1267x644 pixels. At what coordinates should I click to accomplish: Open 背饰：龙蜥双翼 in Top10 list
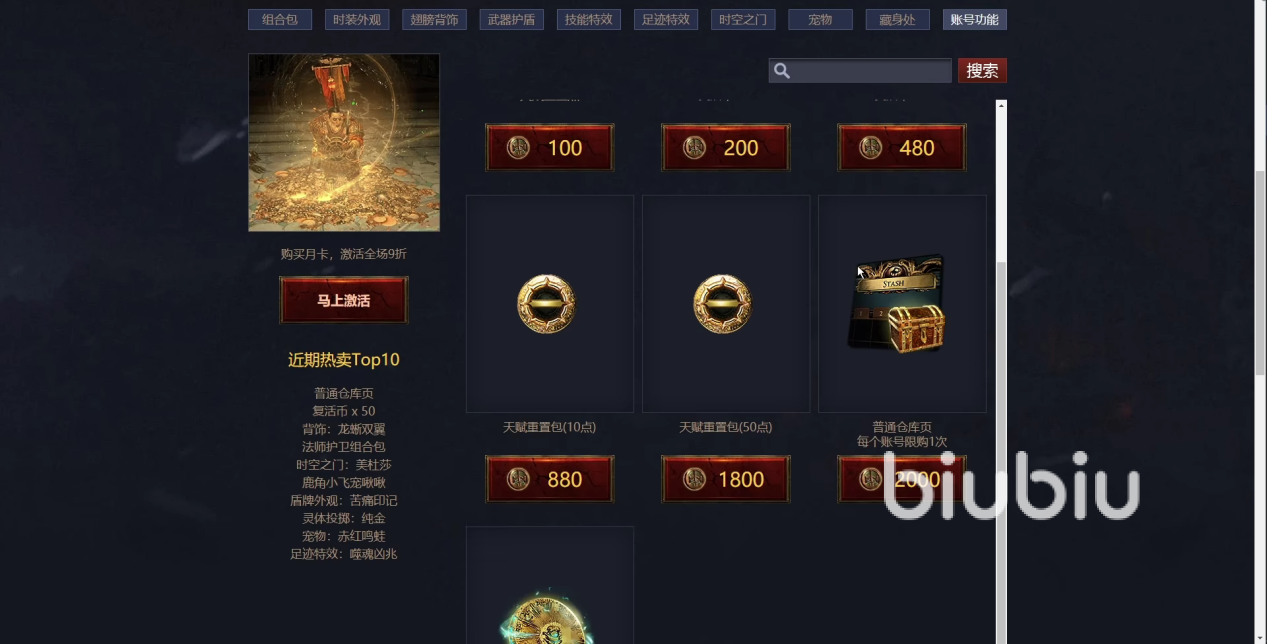tap(344, 429)
